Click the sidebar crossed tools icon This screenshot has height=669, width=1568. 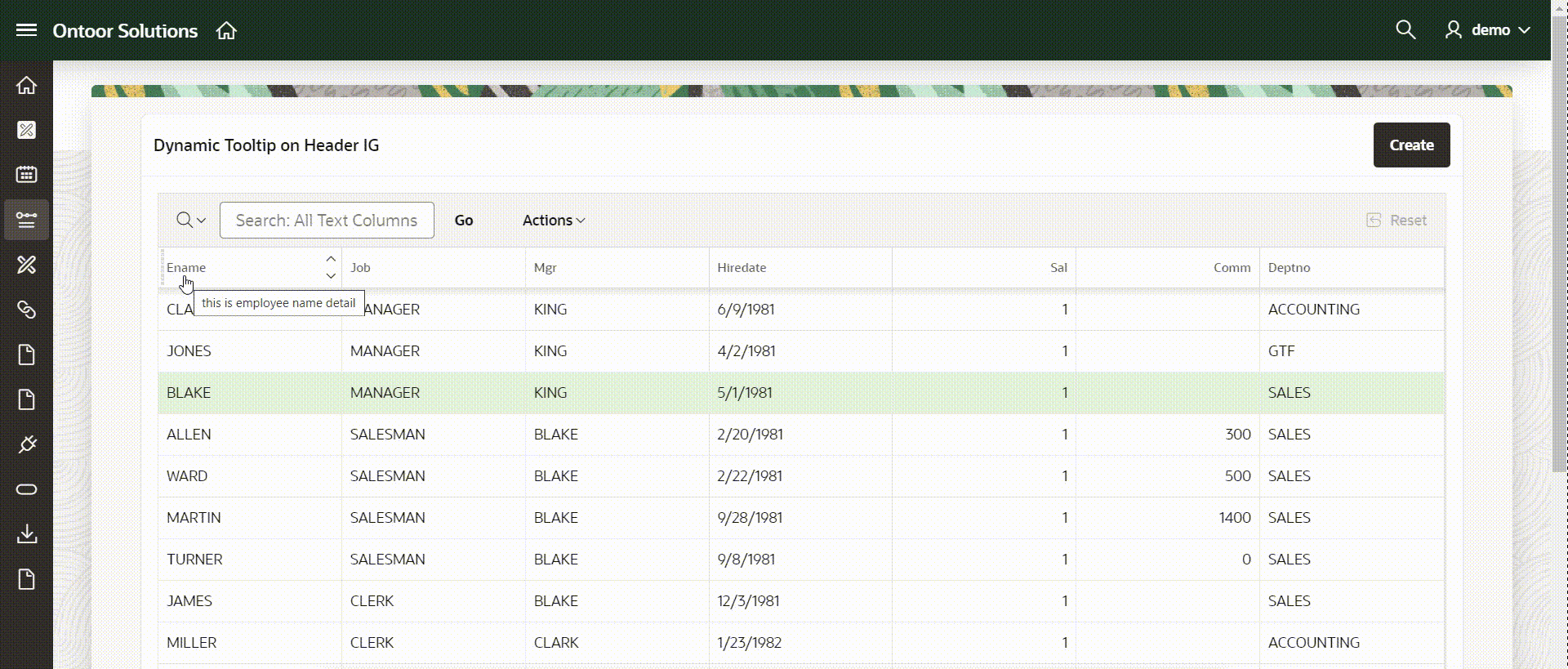[26, 265]
